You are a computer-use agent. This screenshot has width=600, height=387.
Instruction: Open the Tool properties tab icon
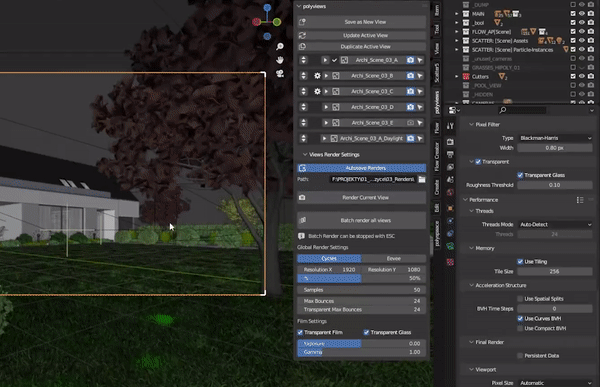[450, 126]
